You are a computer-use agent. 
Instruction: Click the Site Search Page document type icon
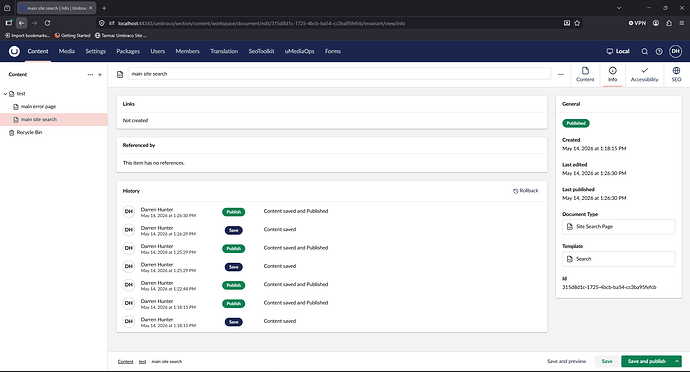(569, 227)
